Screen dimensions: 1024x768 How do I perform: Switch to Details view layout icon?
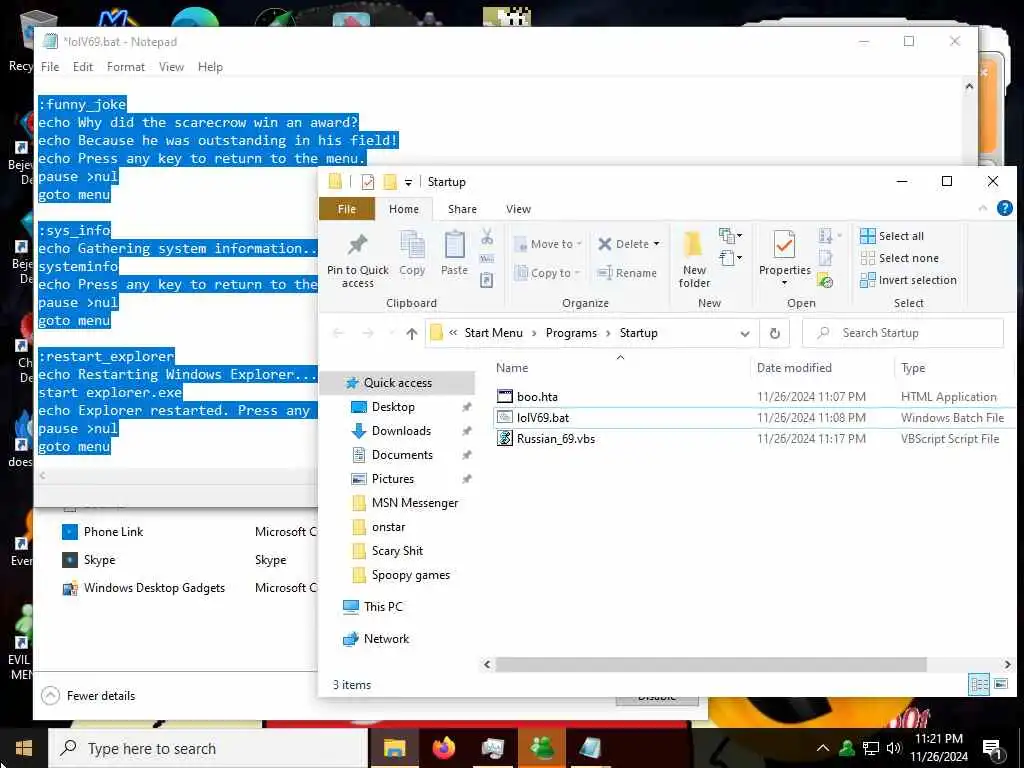[978, 684]
